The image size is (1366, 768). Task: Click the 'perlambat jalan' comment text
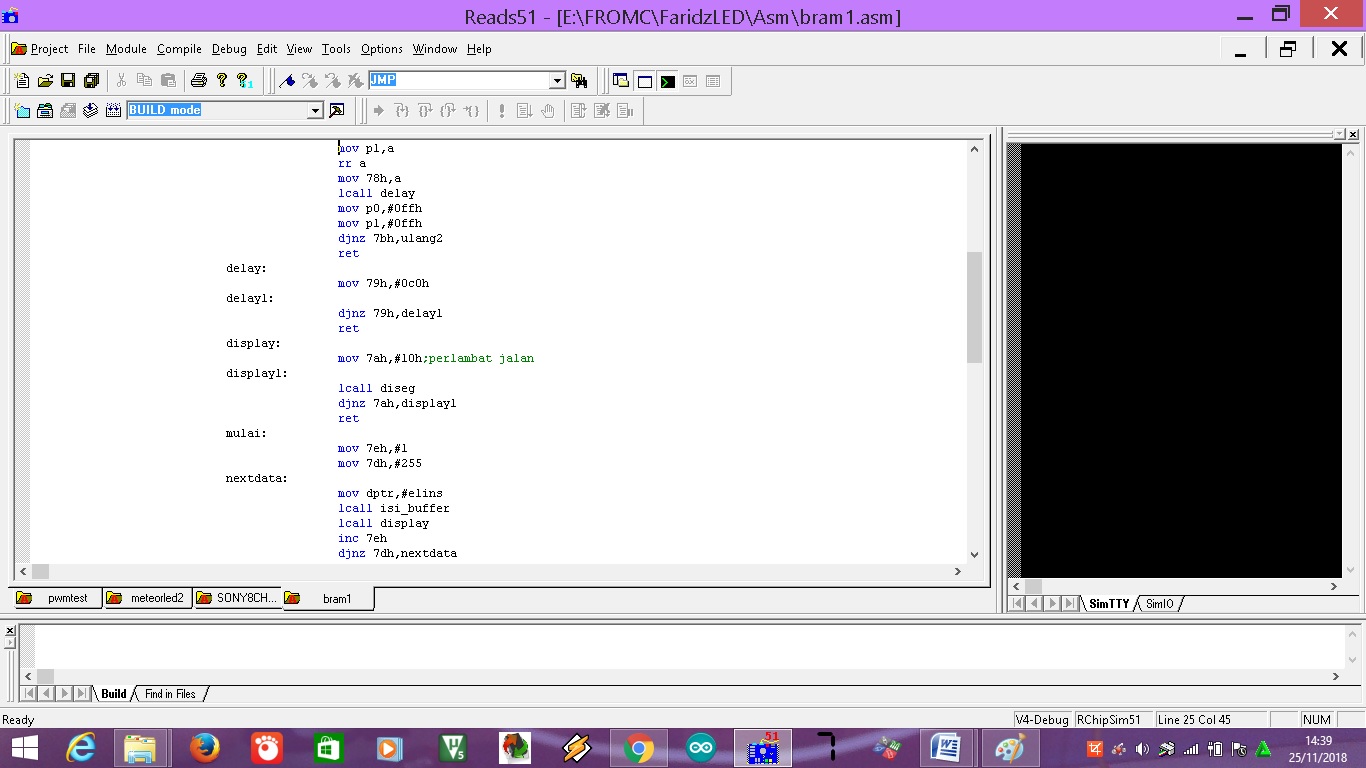481,358
